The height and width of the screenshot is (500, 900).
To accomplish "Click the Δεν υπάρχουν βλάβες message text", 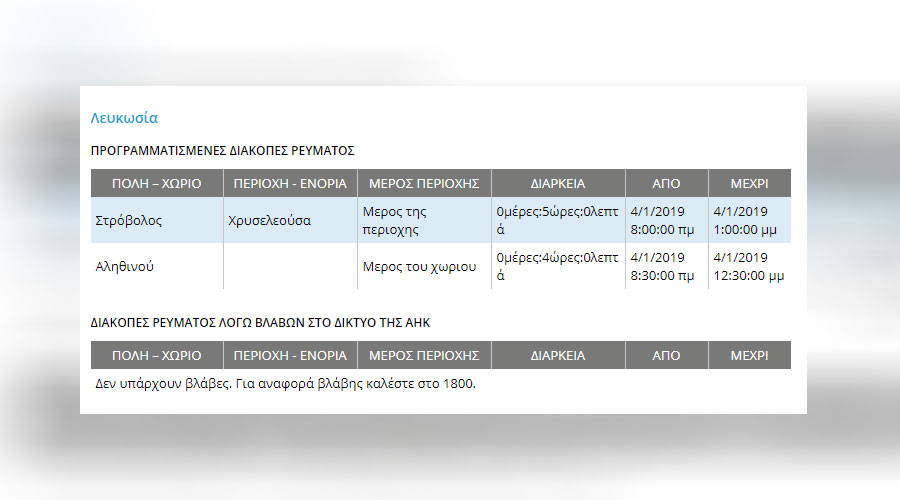I will [285, 383].
